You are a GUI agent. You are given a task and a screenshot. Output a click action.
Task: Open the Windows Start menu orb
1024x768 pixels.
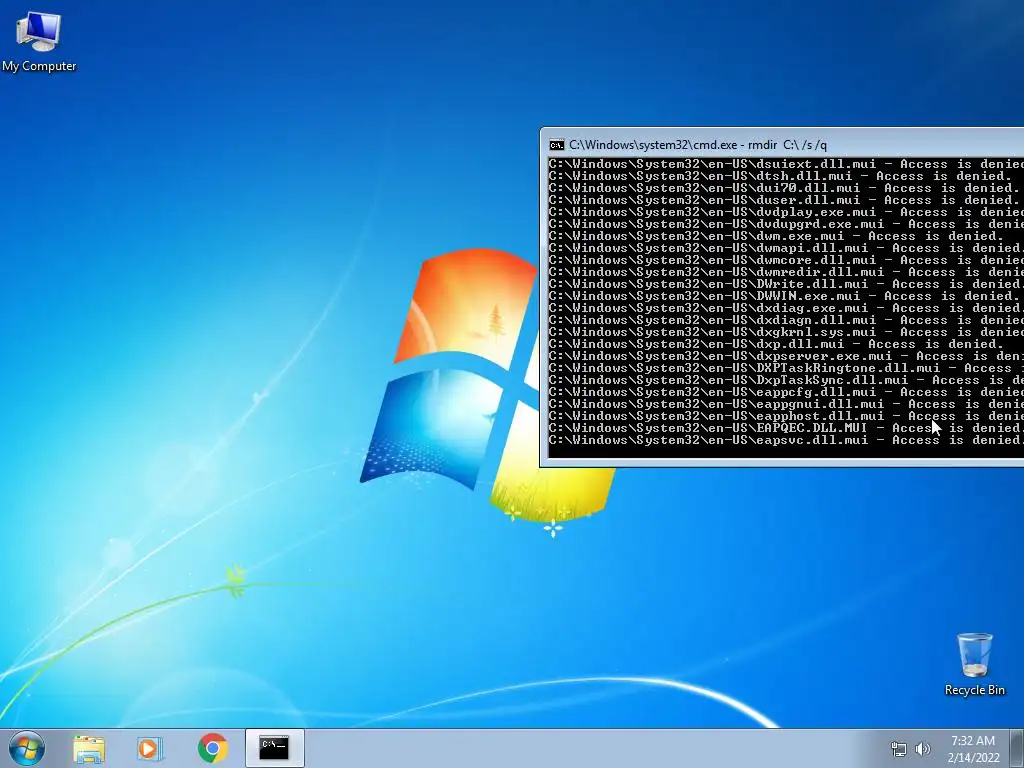coord(27,748)
